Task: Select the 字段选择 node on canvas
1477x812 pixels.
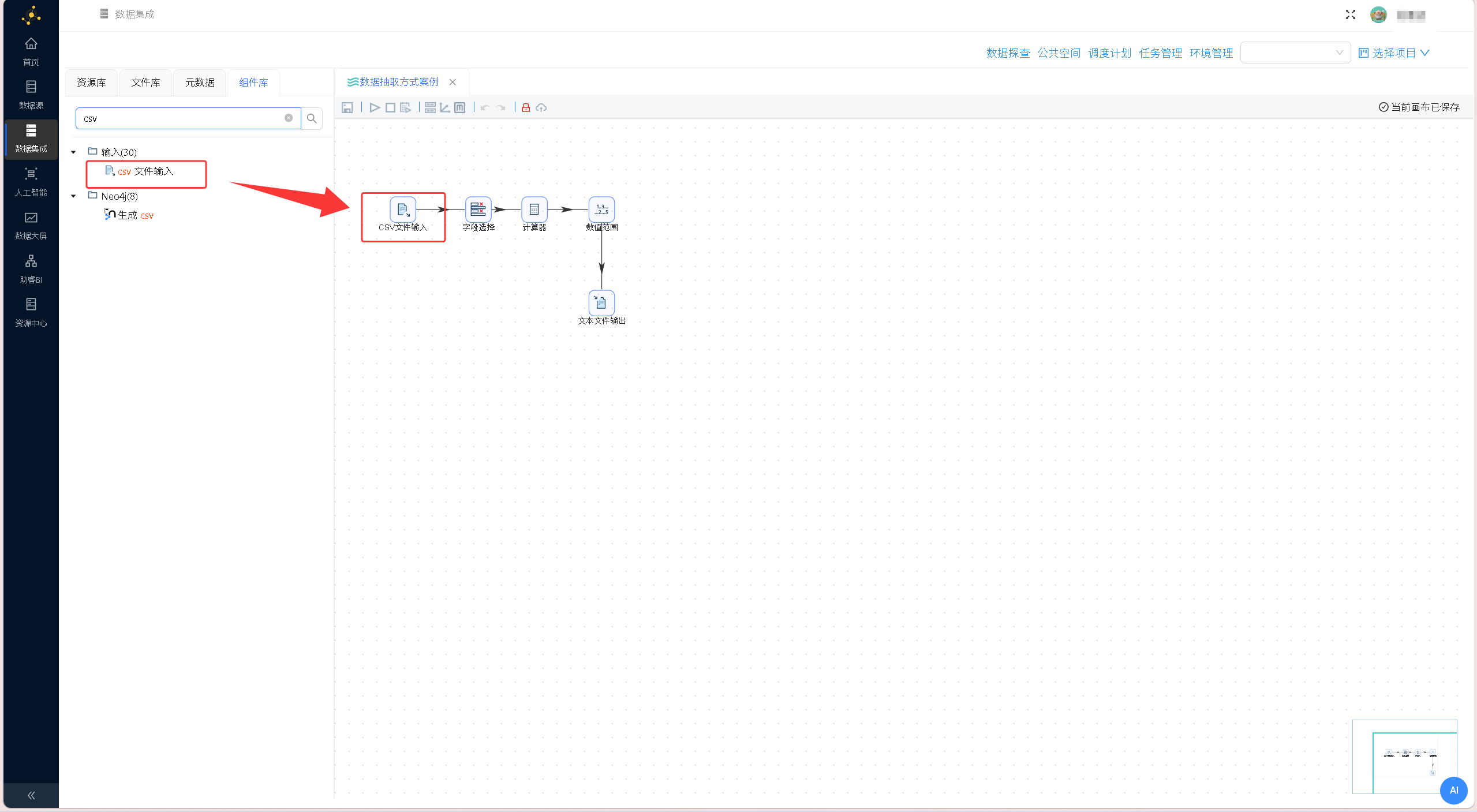Action: 478,209
